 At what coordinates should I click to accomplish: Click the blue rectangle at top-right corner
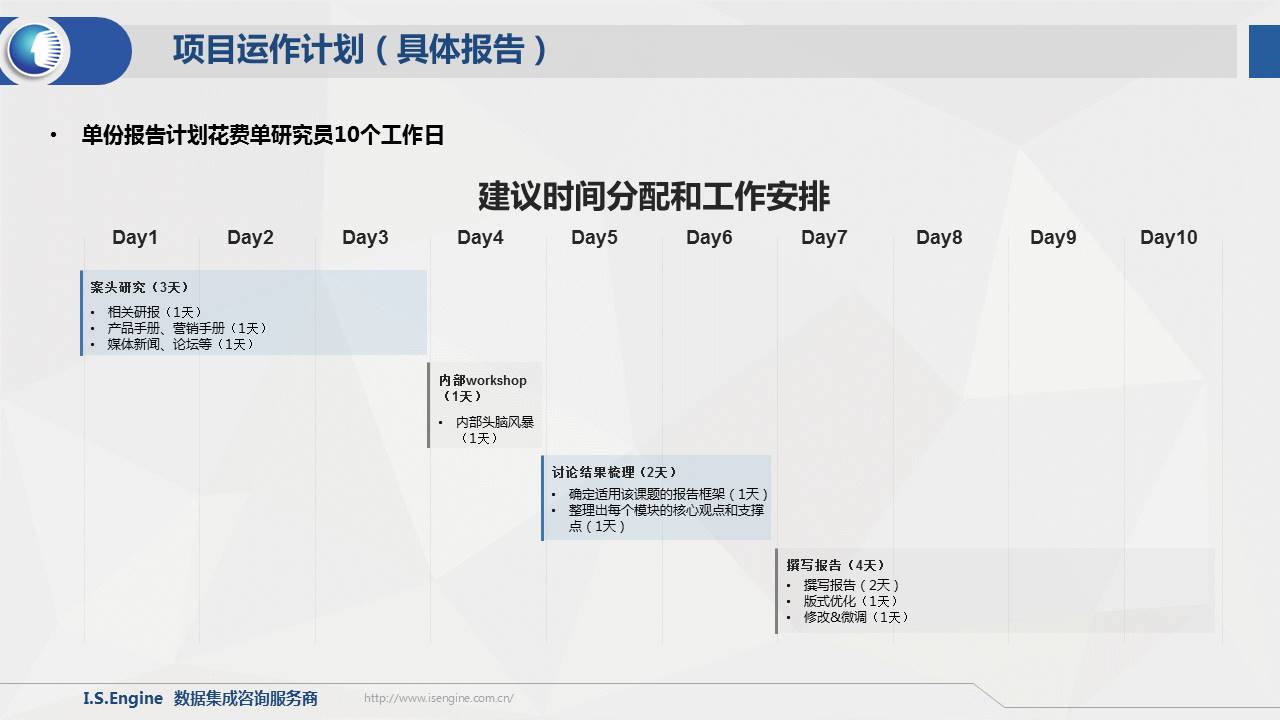pos(1264,51)
